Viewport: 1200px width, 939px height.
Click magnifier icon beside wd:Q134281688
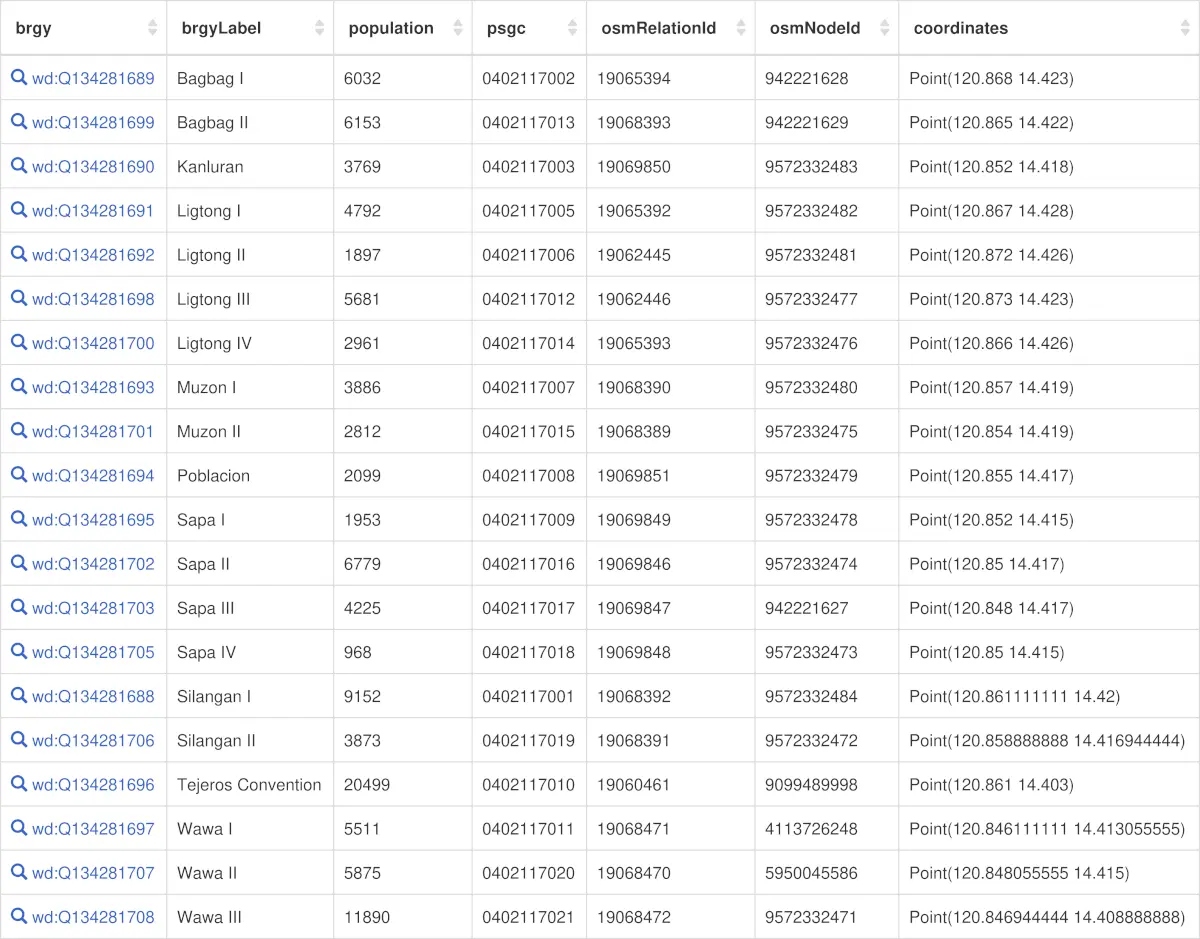tap(19, 694)
